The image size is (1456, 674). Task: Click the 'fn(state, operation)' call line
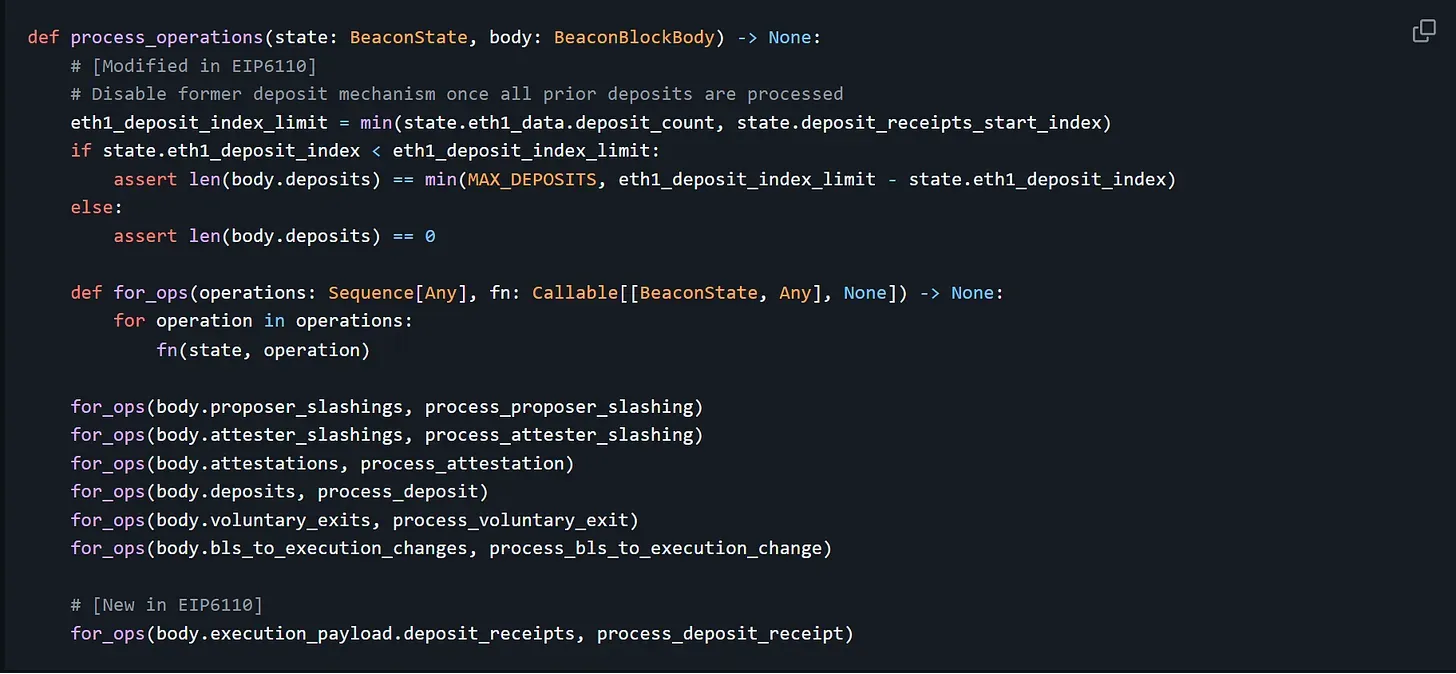(x=263, y=350)
